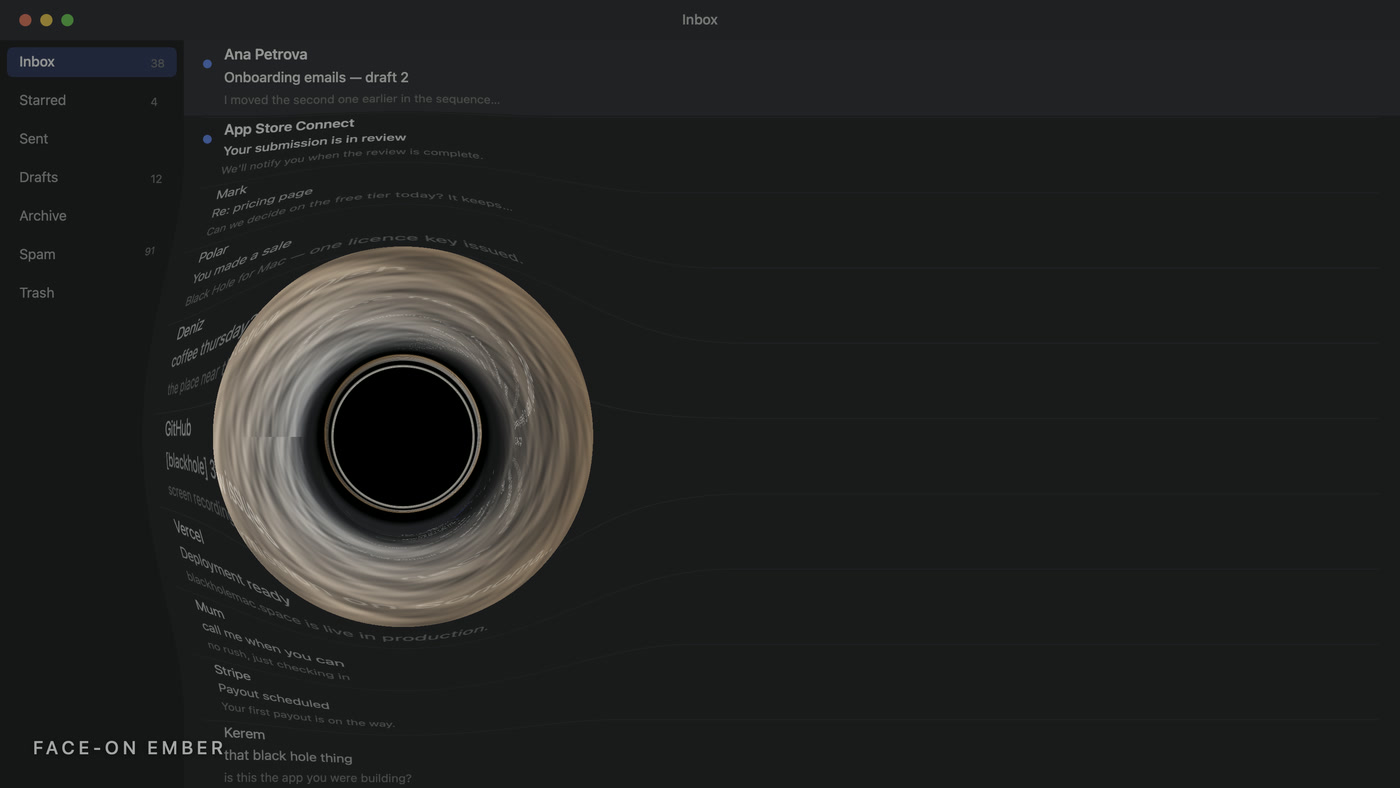Click the unread dot beside Ana Petrova
Image resolution: width=1400 pixels, height=788 pixels.
(x=207, y=64)
